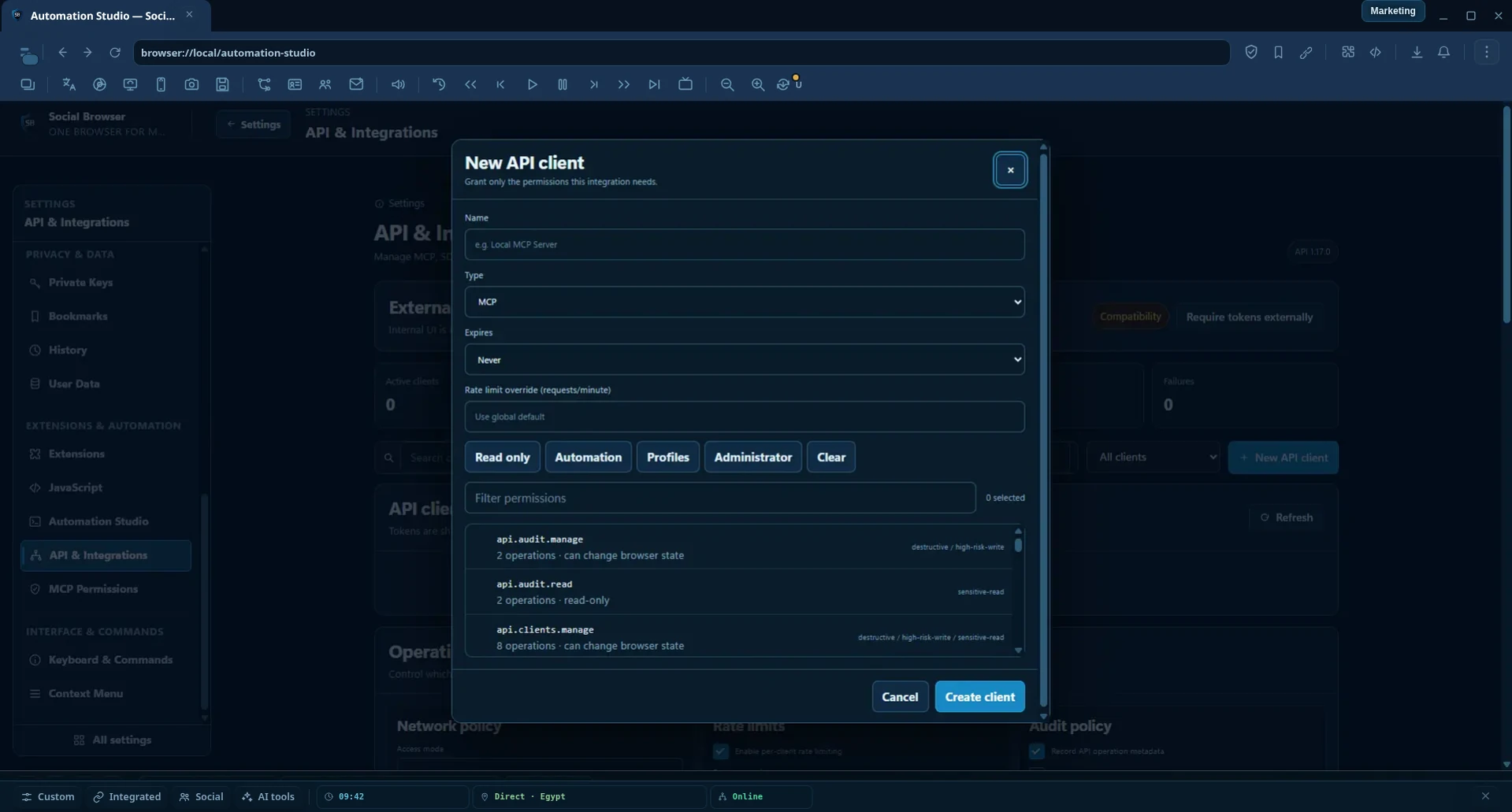Select the api.audit.read permission row

point(738,592)
